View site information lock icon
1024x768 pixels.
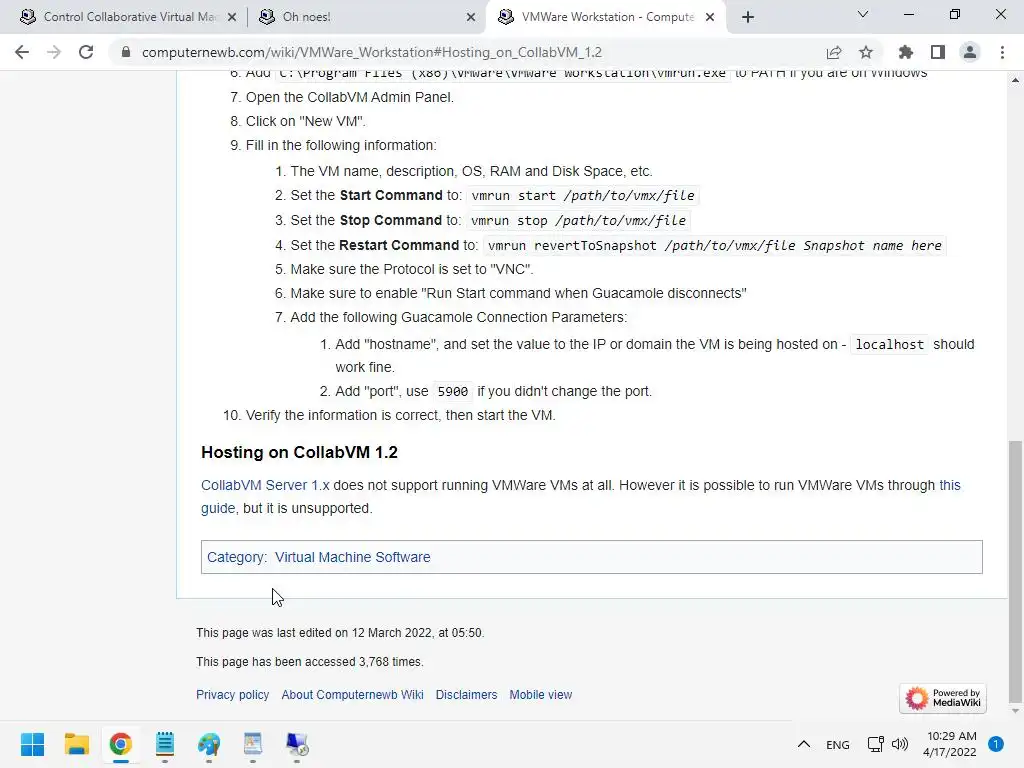[x=126, y=52]
